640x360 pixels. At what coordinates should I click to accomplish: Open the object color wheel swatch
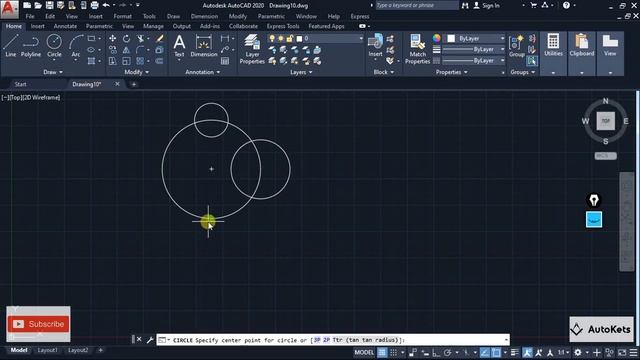[x=437, y=38]
